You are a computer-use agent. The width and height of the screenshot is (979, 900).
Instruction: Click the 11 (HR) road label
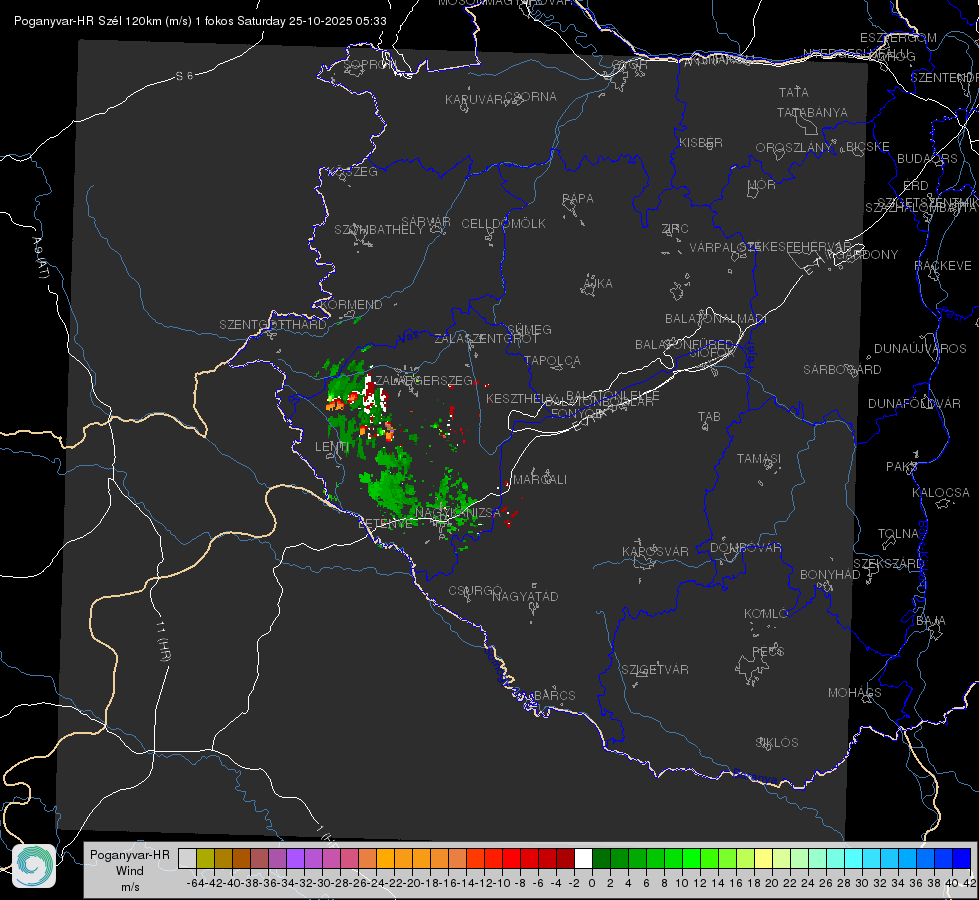tap(163, 640)
